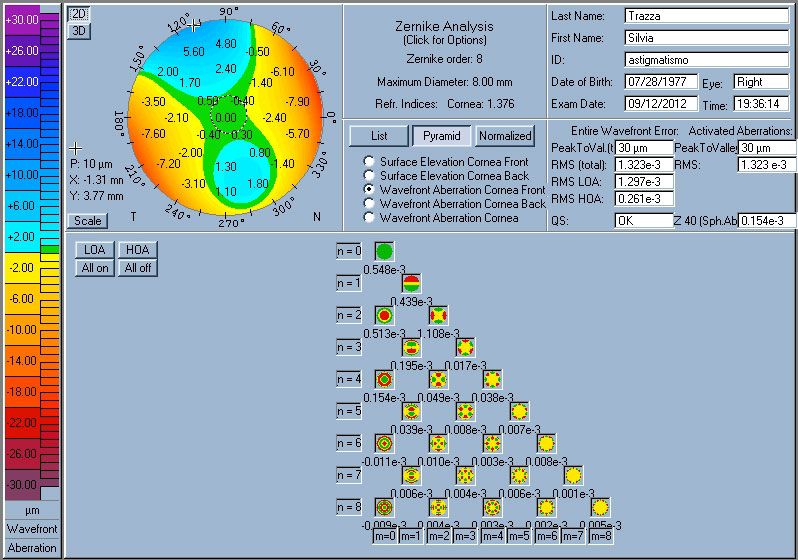
Task: Click the All off button
Action: tap(137, 267)
